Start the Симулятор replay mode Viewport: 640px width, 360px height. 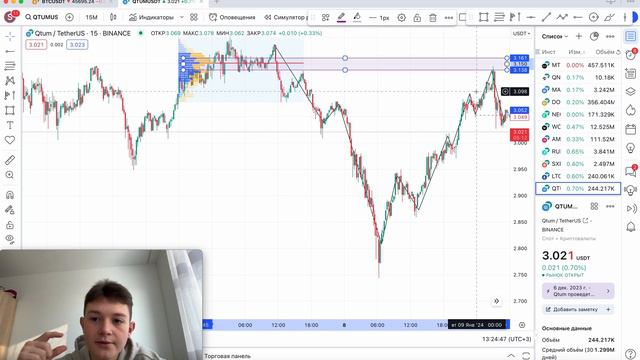point(285,17)
